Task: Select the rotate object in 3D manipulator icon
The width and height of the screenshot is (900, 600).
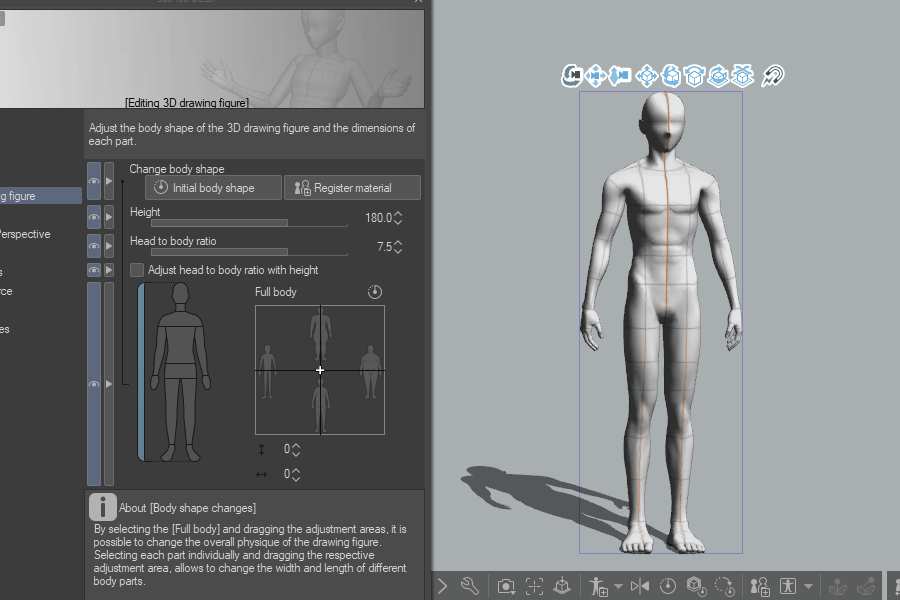Action: 671,76
